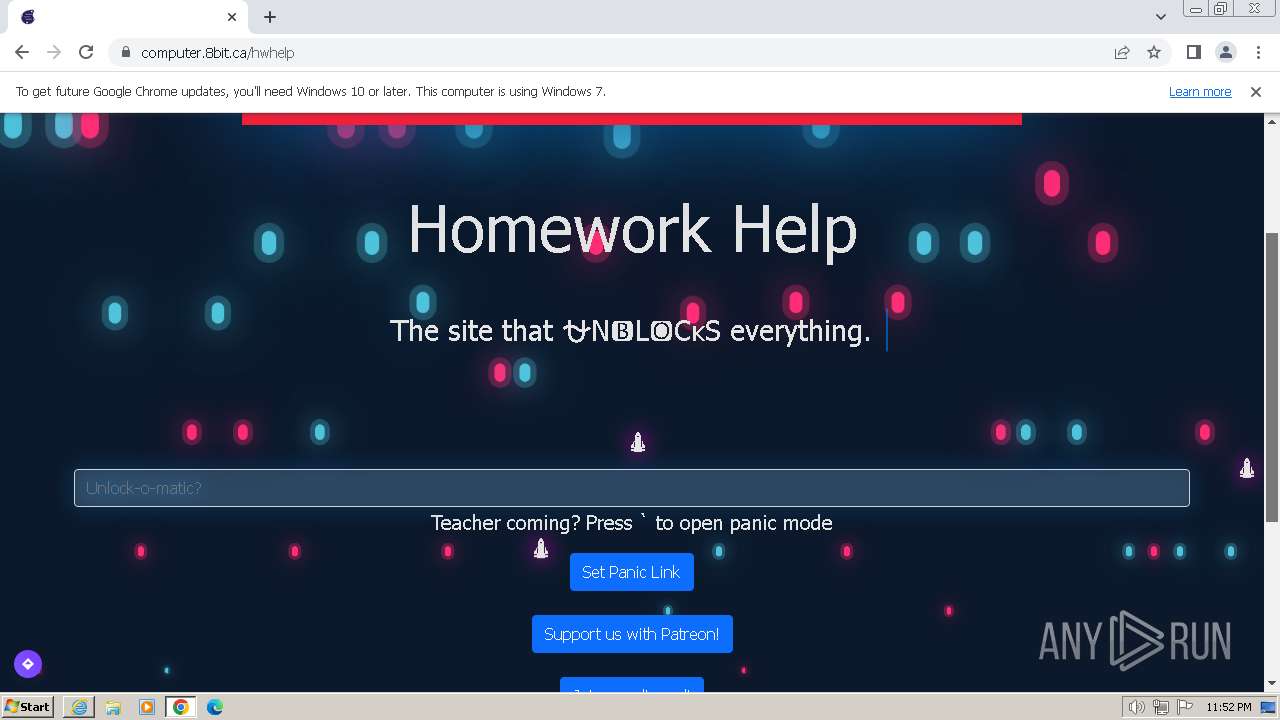View site information padlock icon
The width and height of the screenshot is (1280, 720).
(x=125, y=52)
